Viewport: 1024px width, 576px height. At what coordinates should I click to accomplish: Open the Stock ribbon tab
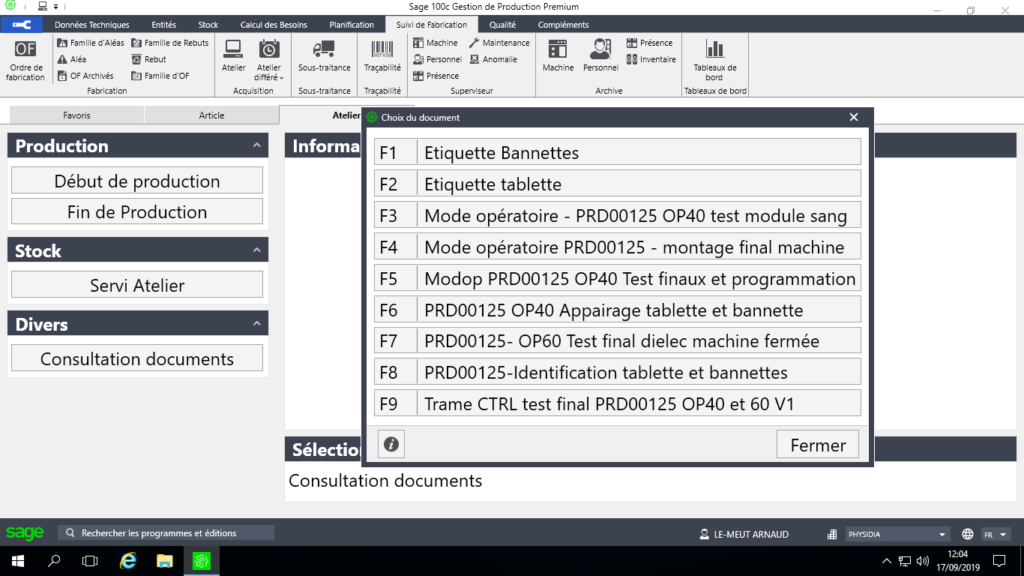208,25
